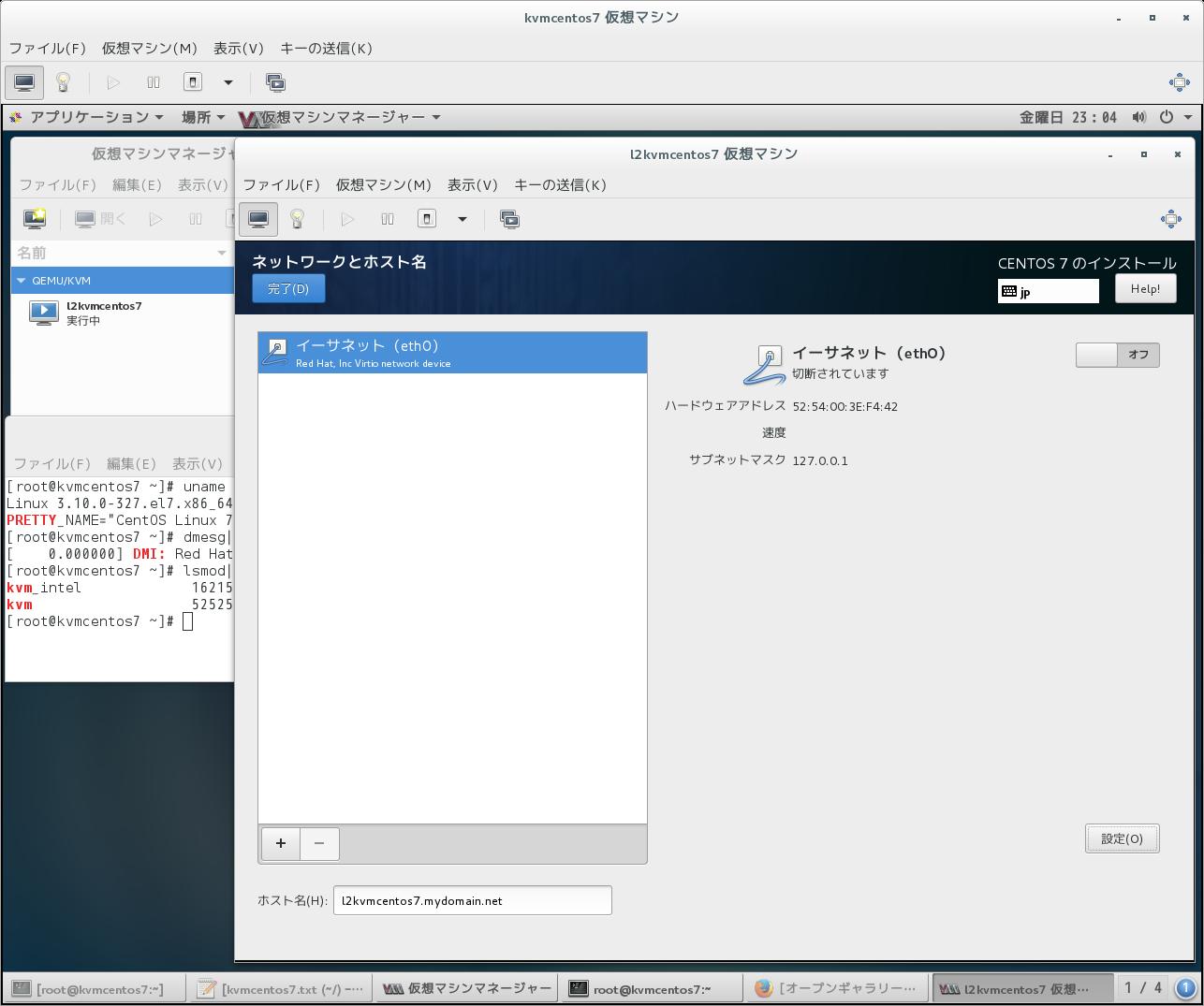The image size is (1204, 1006).
Task: Click new VM icon in Virtual Machine Manager
Action: [35, 219]
